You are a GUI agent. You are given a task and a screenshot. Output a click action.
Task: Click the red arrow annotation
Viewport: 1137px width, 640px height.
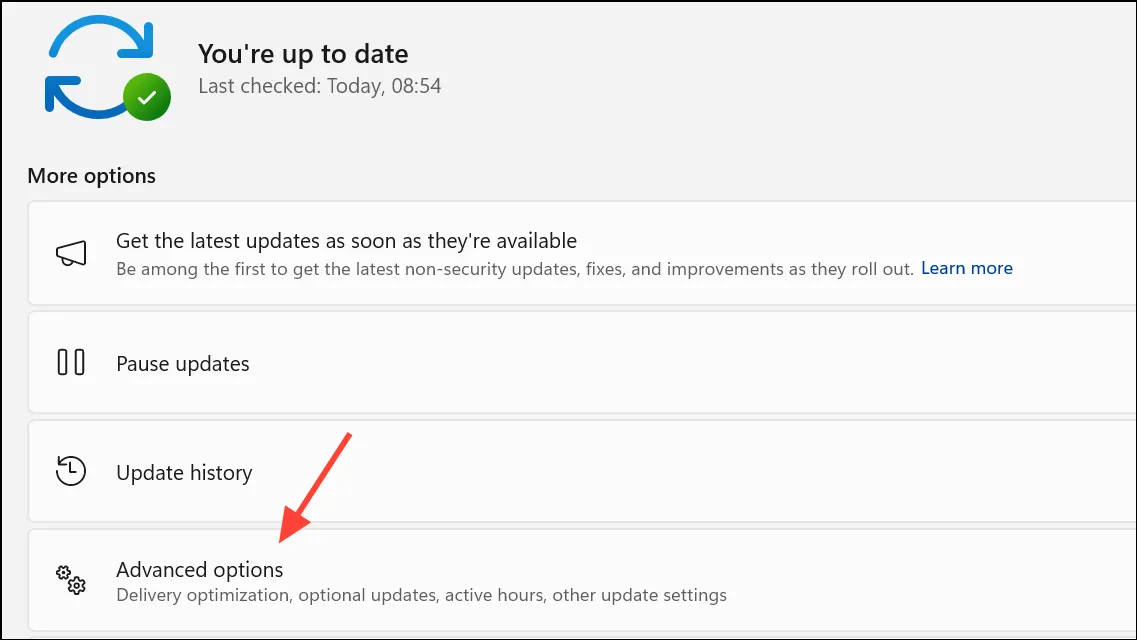coord(315,488)
